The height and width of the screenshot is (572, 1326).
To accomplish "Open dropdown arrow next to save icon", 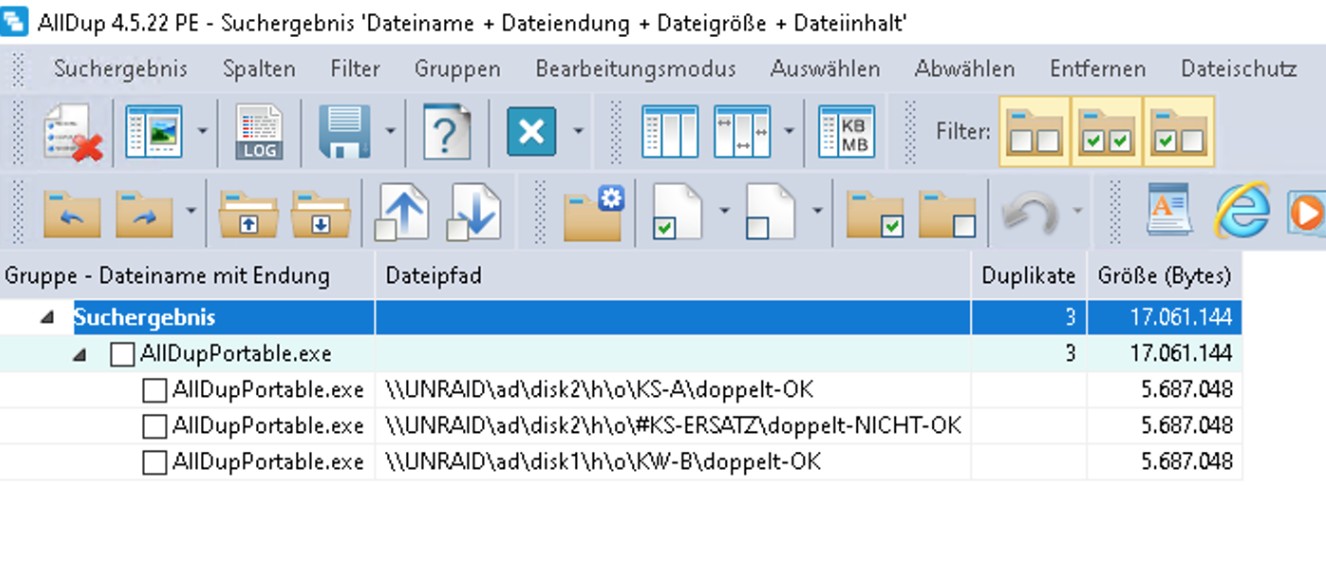I will pyautogui.click(x=390, y=131).
